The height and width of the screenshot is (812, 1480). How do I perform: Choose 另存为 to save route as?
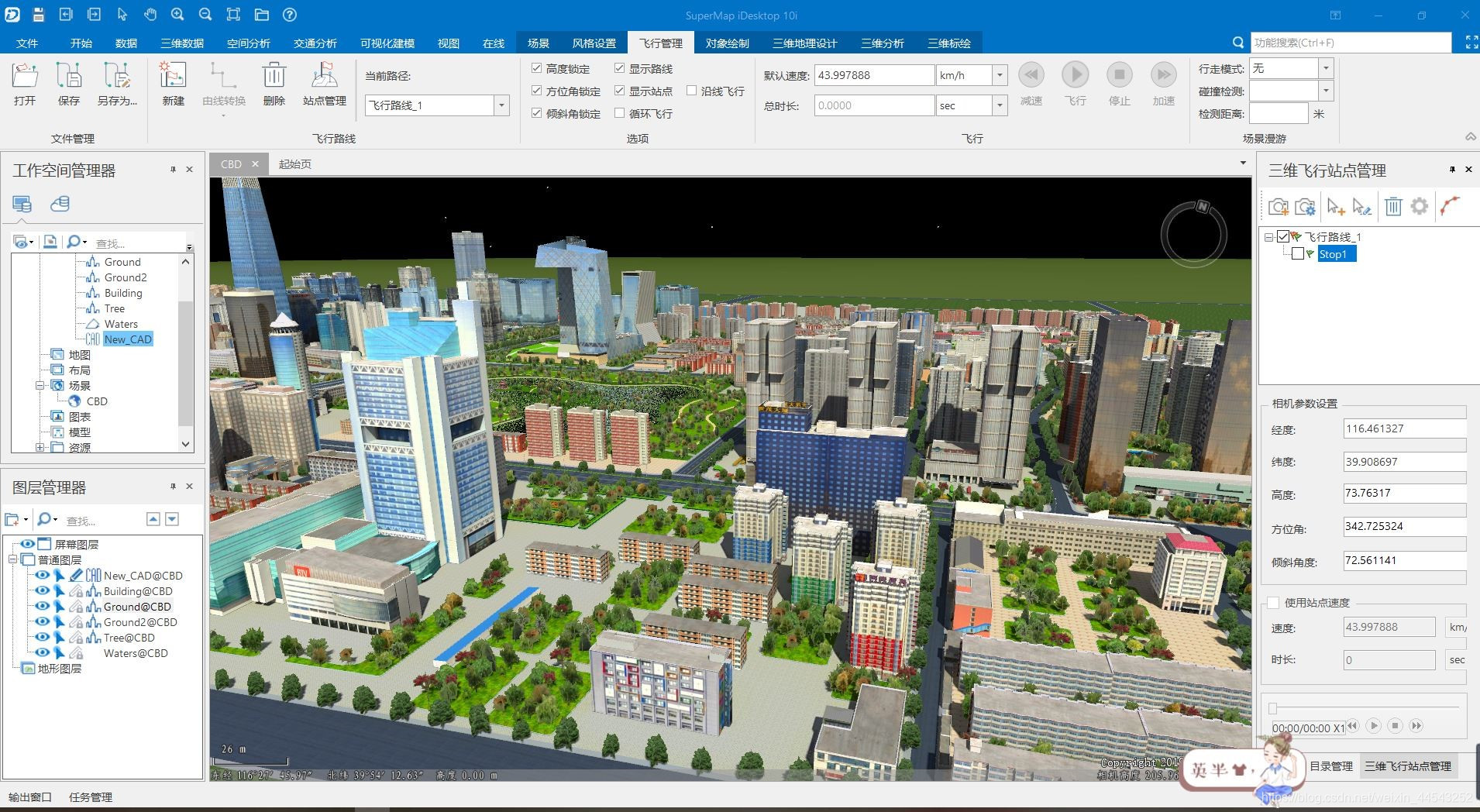pos(117,84)
